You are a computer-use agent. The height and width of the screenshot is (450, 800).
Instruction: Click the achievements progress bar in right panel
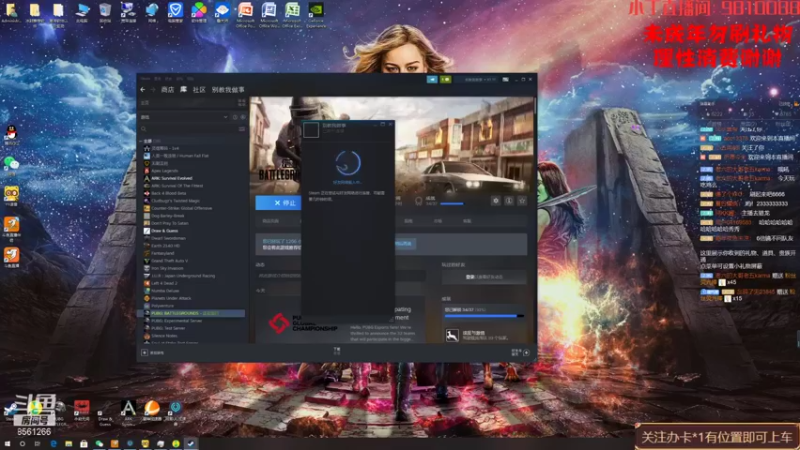(484, 316)
